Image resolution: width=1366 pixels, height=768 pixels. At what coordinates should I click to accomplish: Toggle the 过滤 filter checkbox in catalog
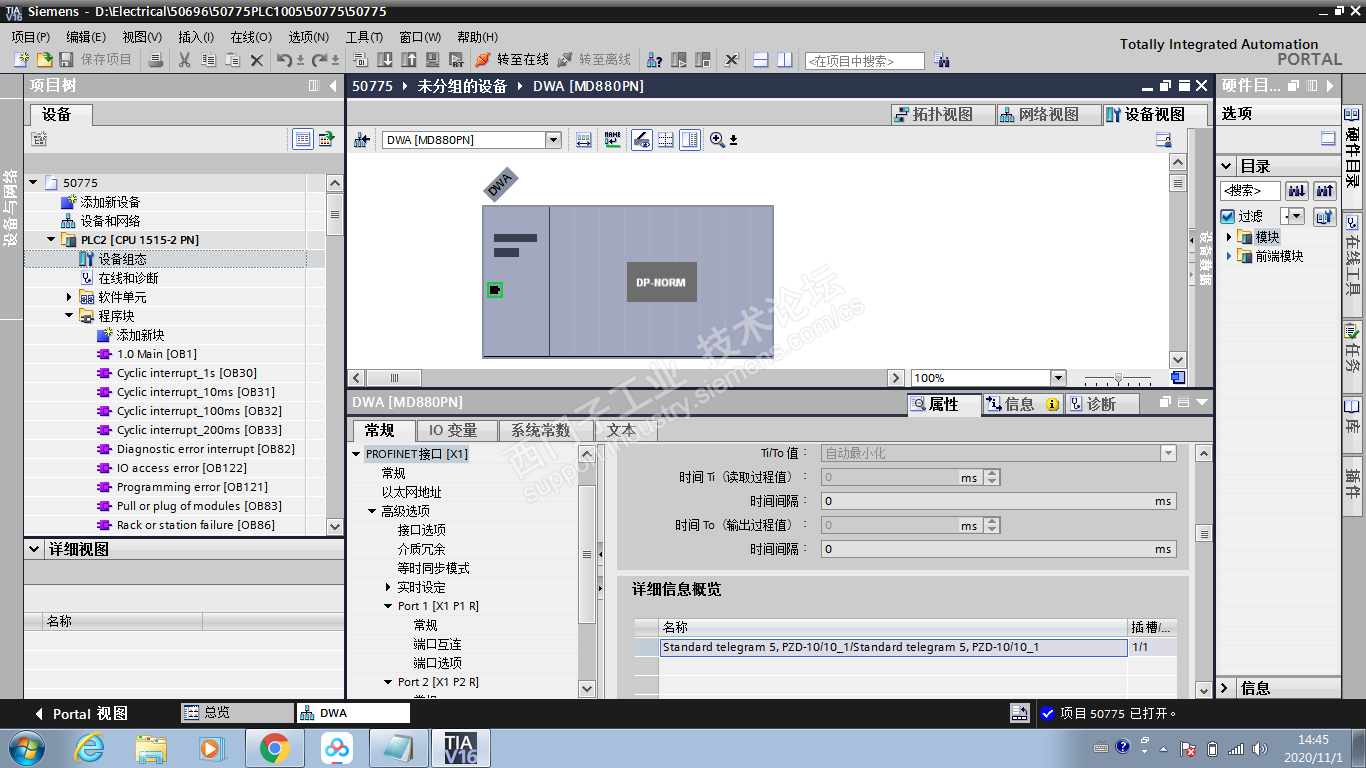(x=1228, y=216)
